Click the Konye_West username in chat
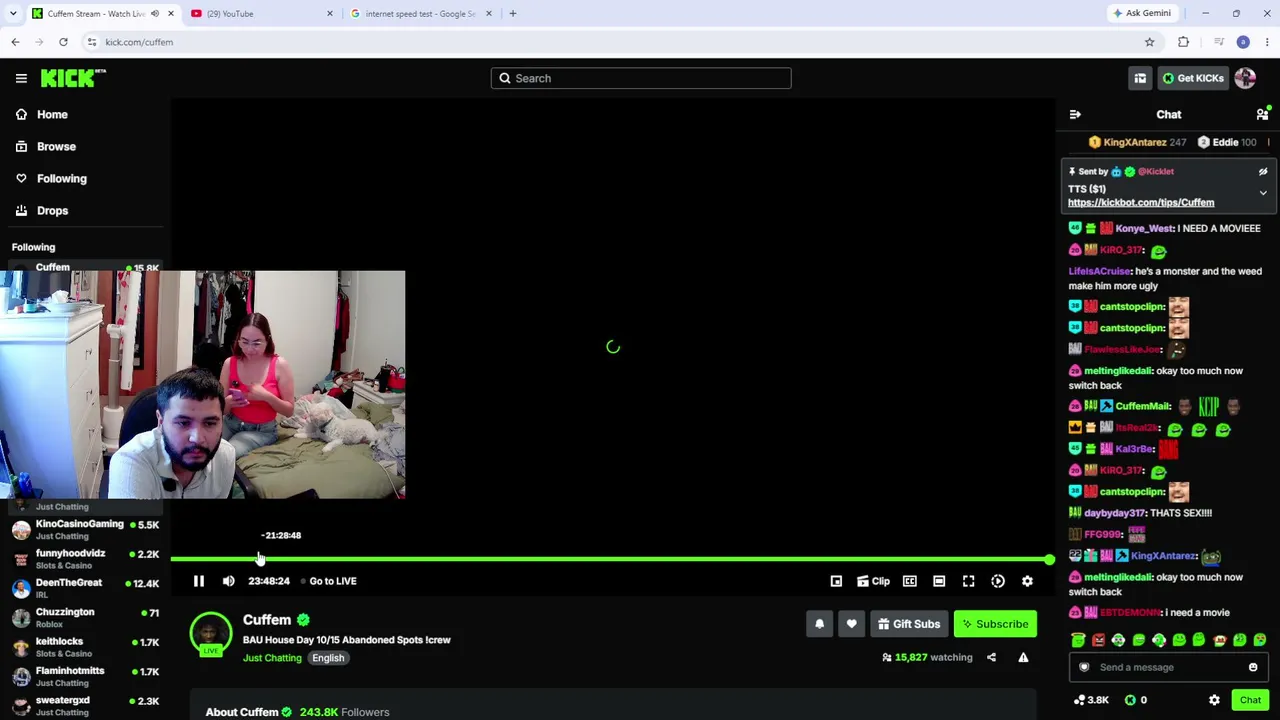This screenshot has height=720, width=1280. click(1145, 229)
